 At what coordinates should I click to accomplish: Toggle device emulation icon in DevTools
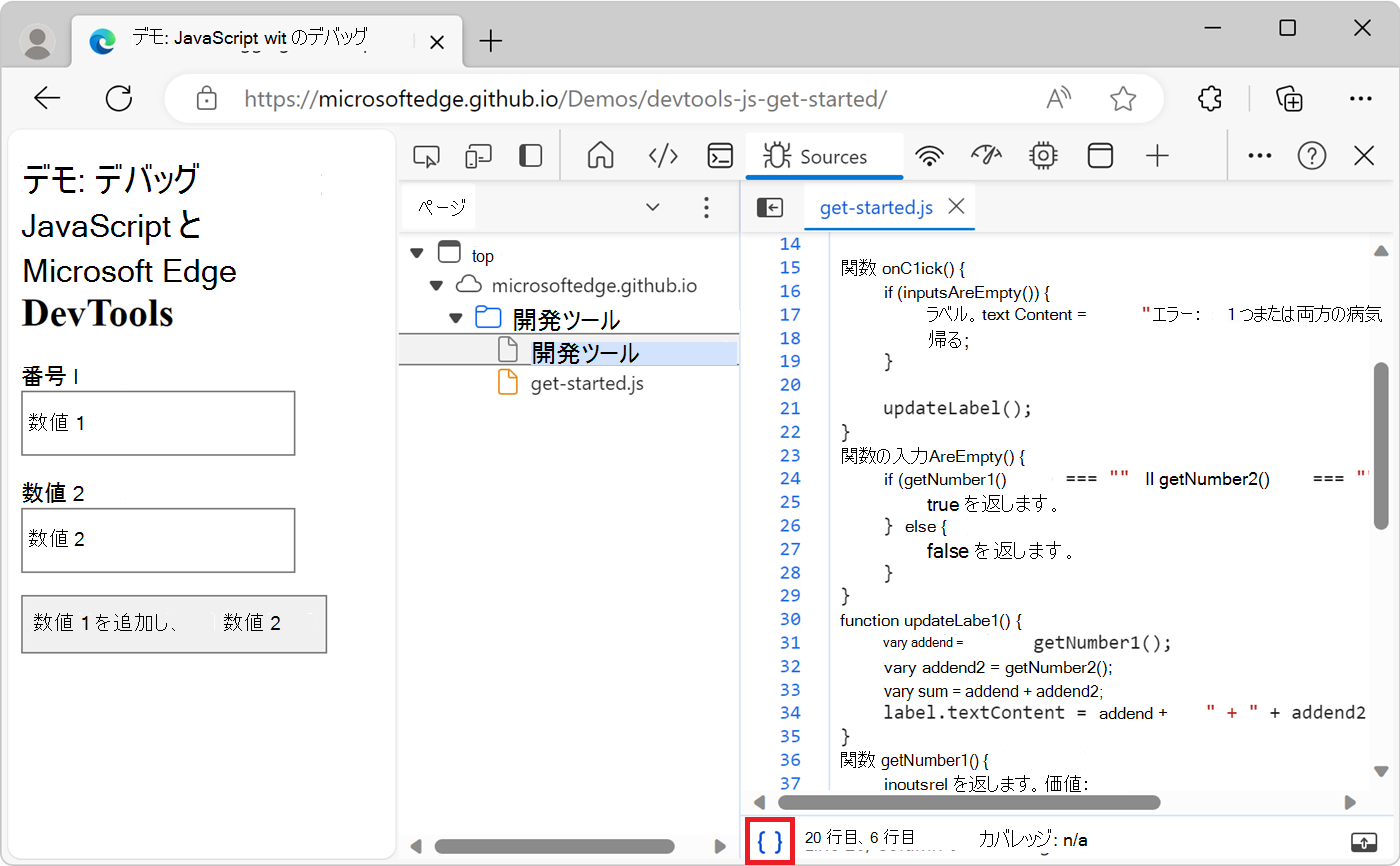(x=479, y=156)
